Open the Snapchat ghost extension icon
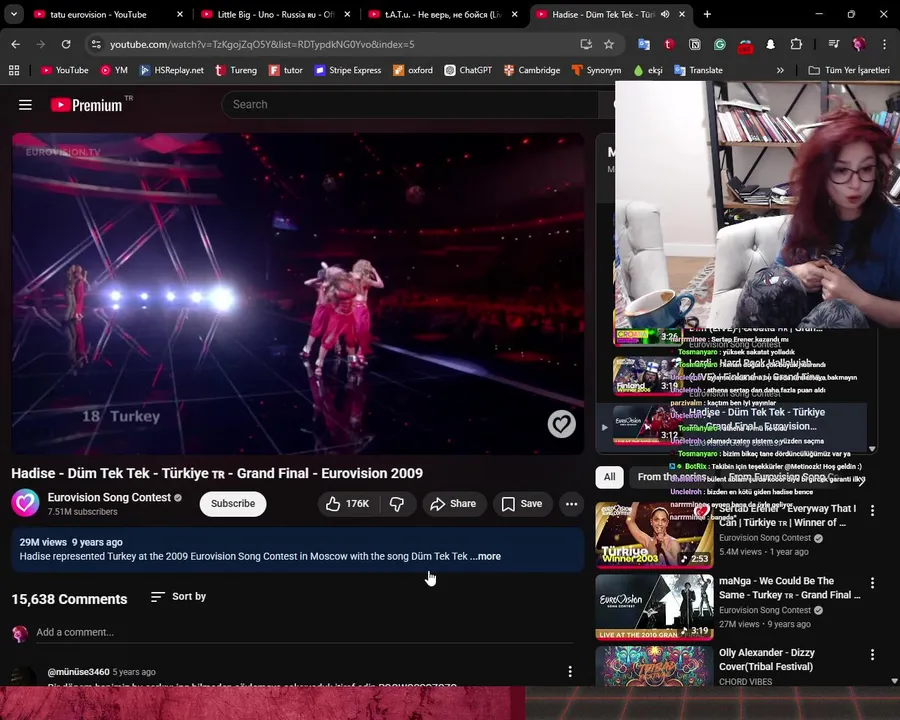900x720 pixels. [x=771, y=44]
